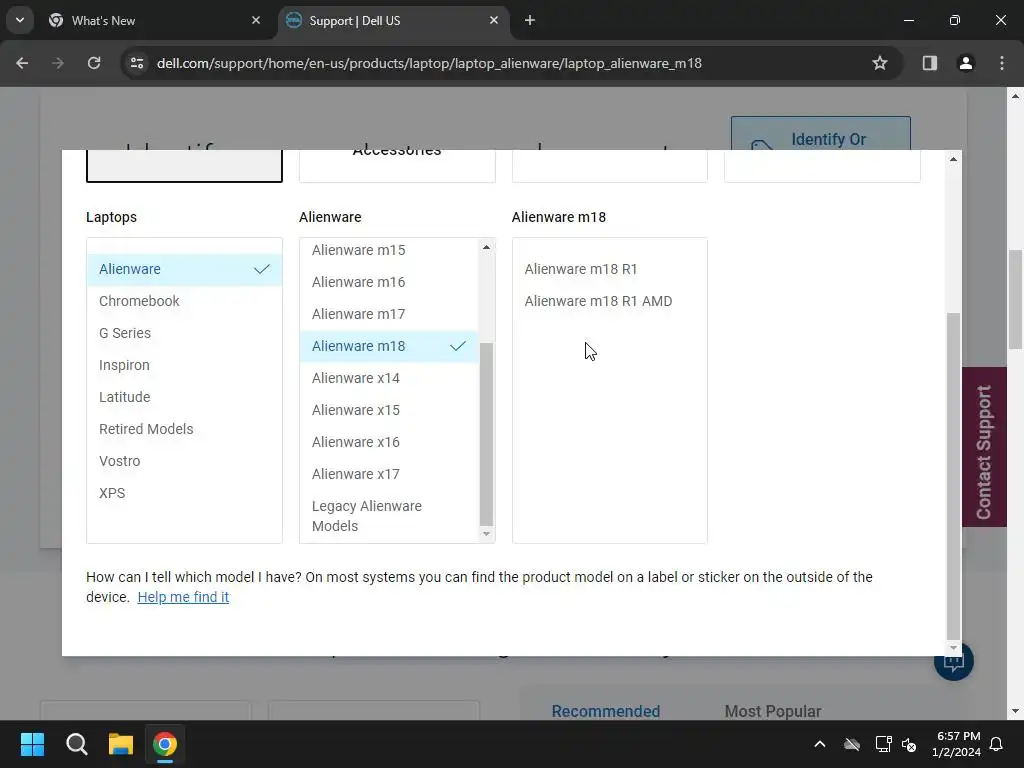Select Alienware in the Laptops list
The width and height of the screenshot is (1024, 768).
coord(184,269)
